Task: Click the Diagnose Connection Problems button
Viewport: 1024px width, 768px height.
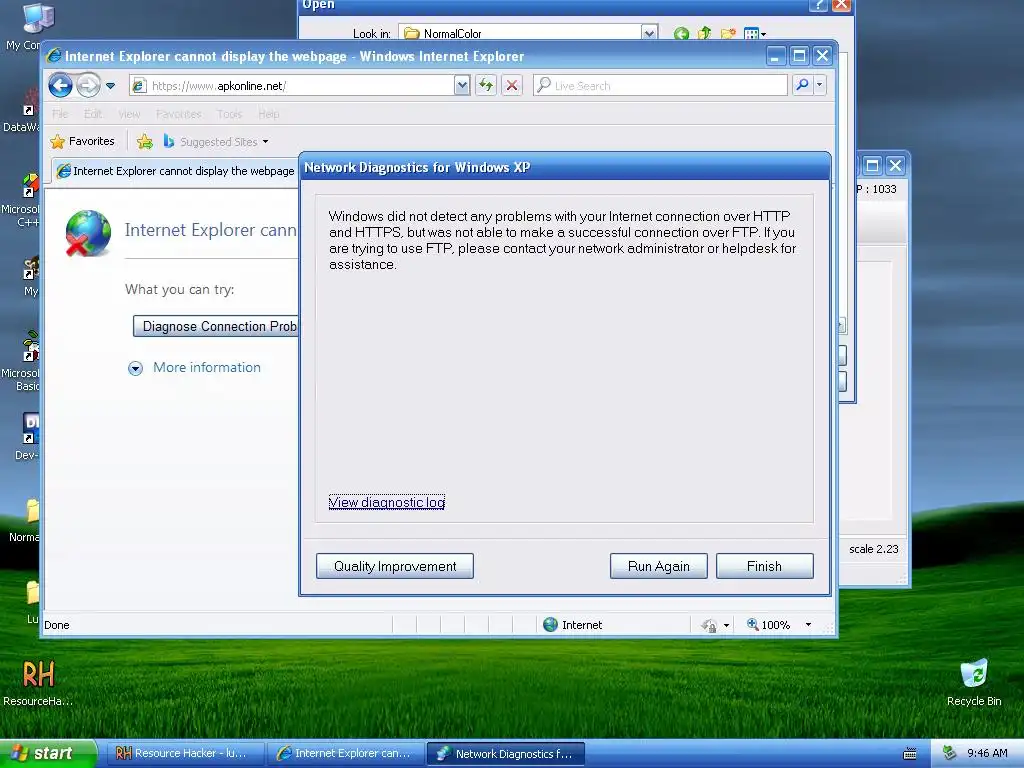Action: pos(216,326)
